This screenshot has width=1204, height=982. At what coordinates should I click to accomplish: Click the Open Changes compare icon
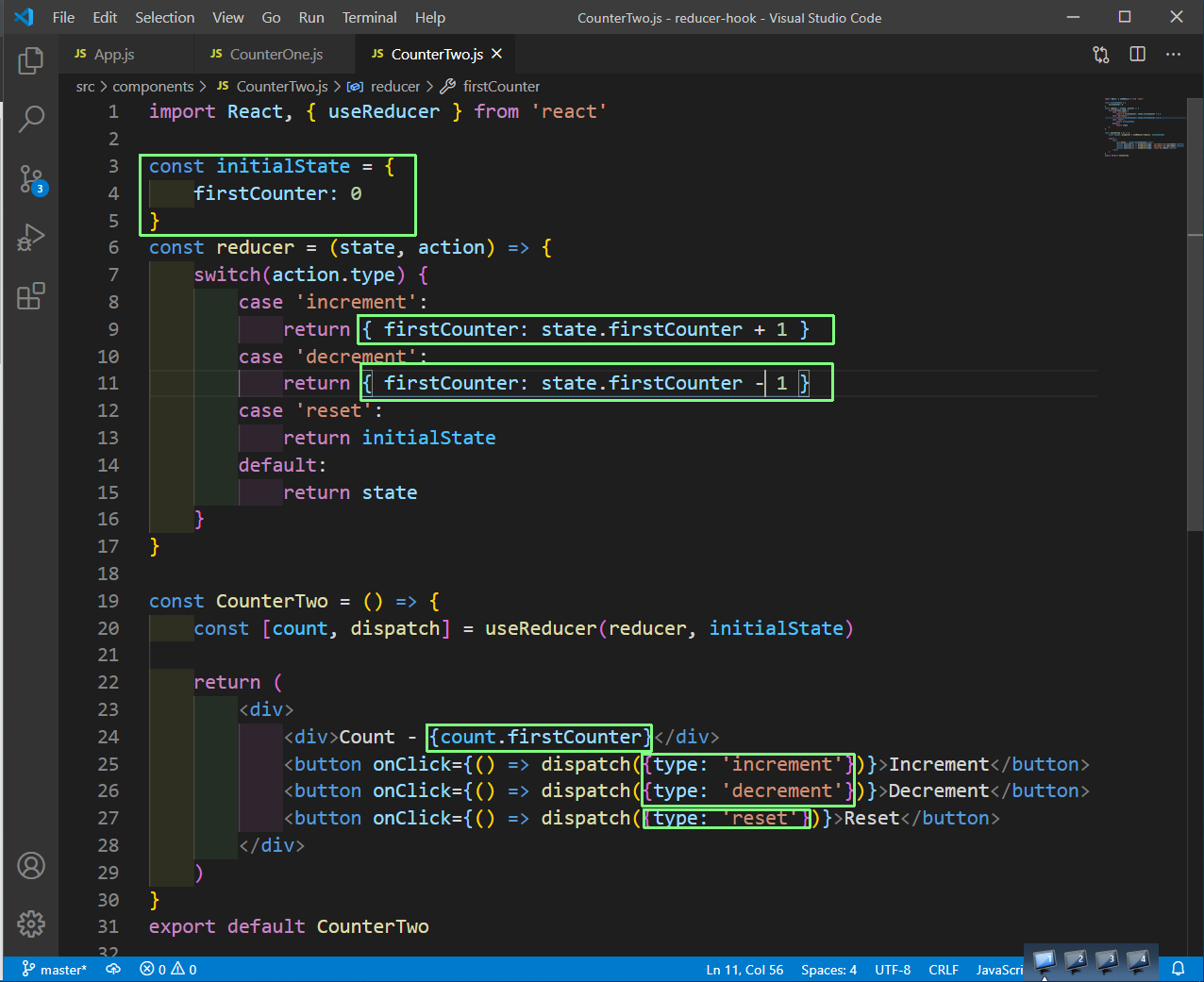pos(1101,54)
